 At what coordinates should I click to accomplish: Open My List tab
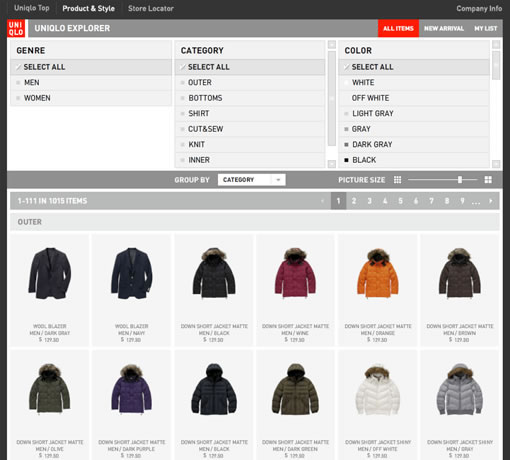tap(486, 28)
